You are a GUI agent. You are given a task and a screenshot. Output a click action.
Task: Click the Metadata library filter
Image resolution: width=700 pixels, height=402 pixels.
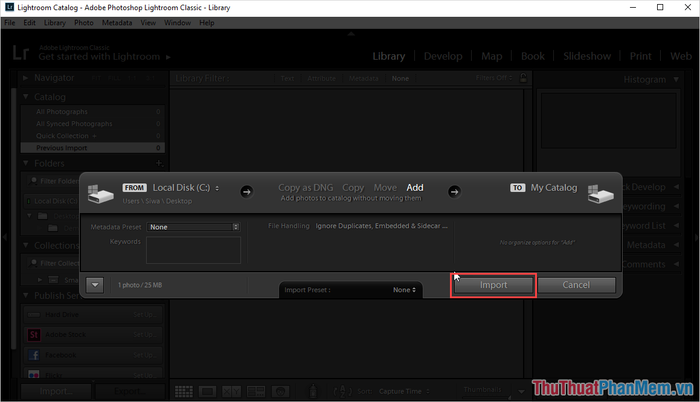coord(363,79)
